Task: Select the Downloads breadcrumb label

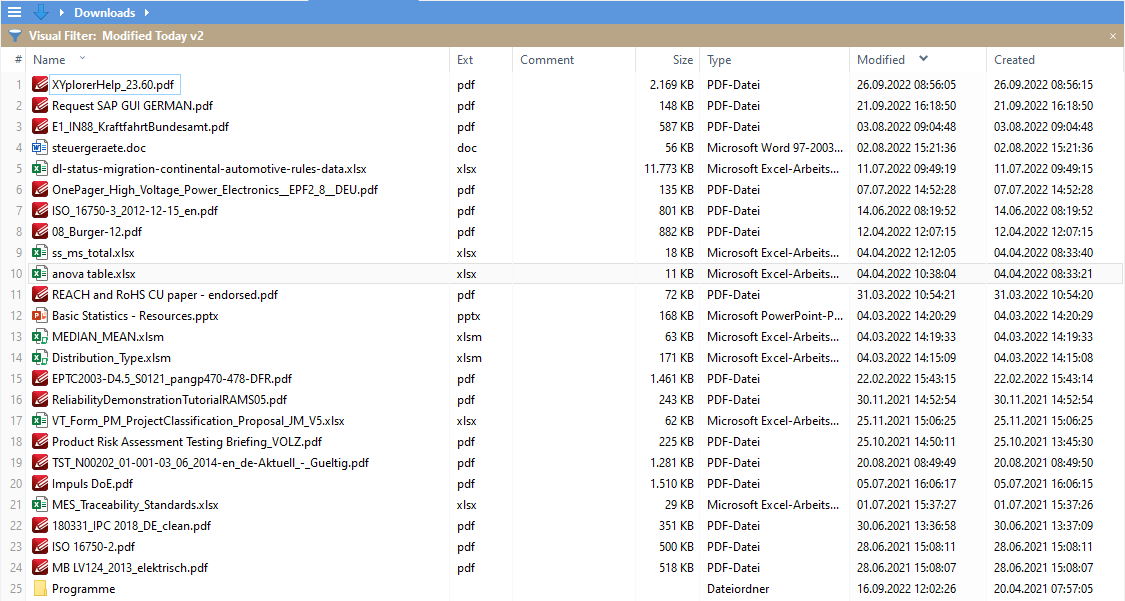Action: coord(104,13)
